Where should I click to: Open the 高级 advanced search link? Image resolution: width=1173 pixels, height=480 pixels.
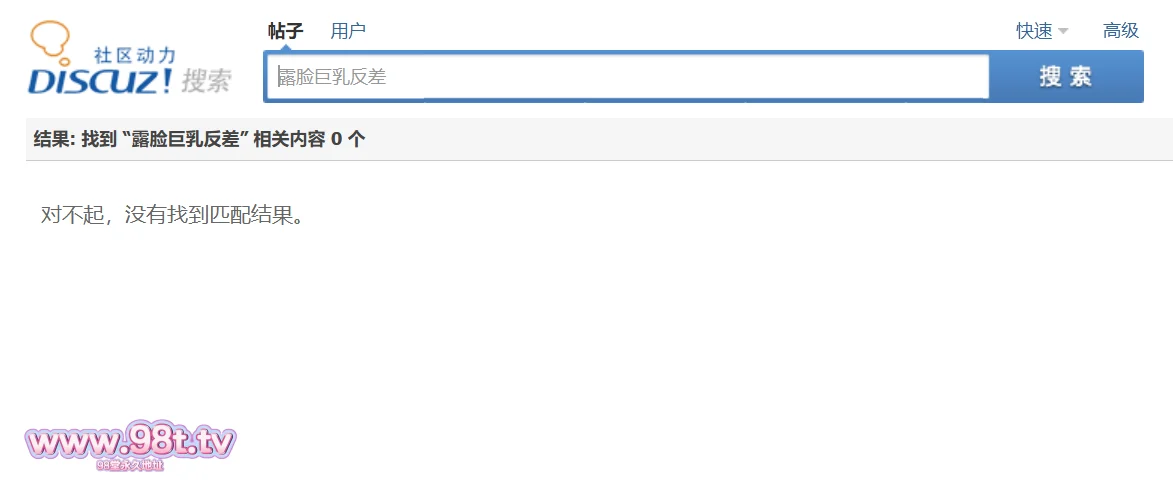pos(1121,31)
